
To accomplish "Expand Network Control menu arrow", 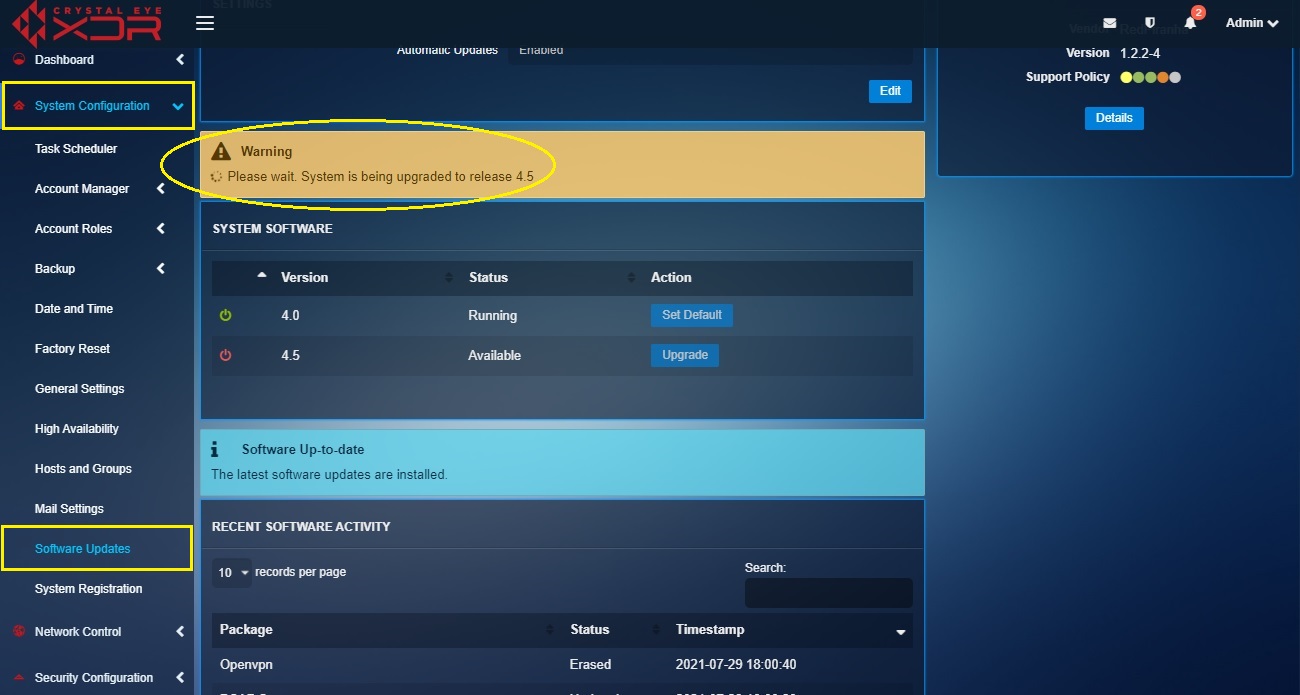I will click(x=180, y=631).
